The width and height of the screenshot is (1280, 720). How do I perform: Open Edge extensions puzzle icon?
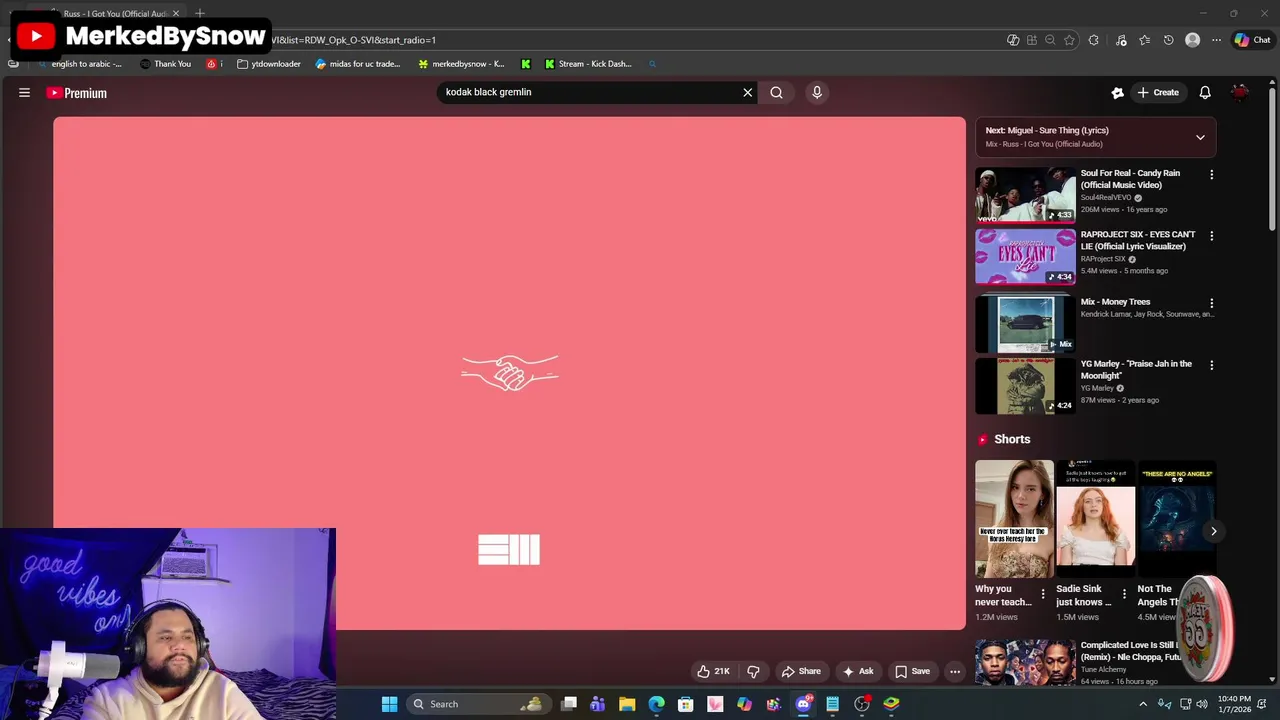pos(1093,40)
